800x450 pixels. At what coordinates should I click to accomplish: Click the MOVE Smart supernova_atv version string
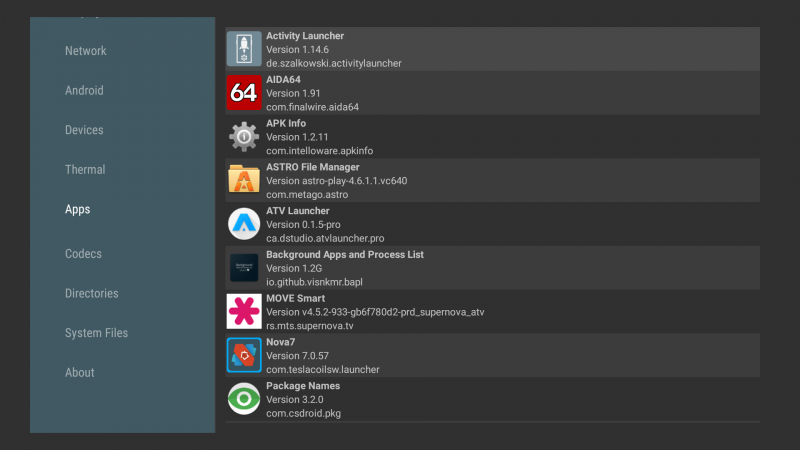375,312
